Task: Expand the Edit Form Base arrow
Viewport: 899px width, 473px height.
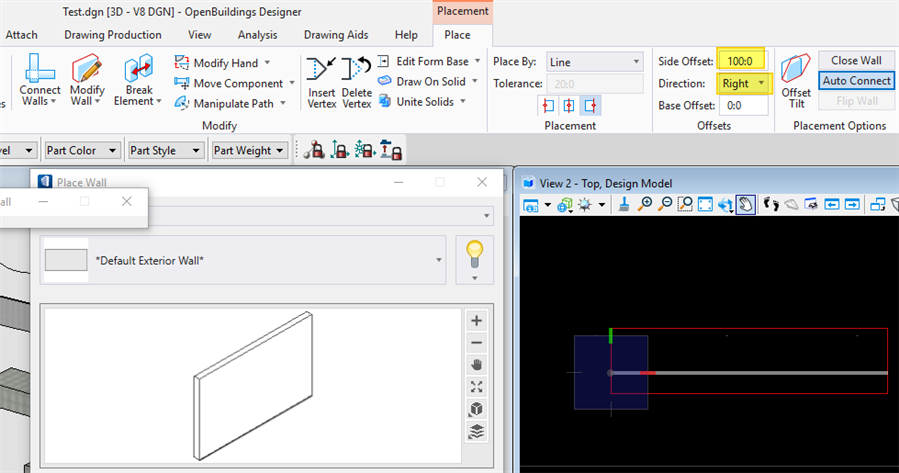Action: tap(478, 61)
